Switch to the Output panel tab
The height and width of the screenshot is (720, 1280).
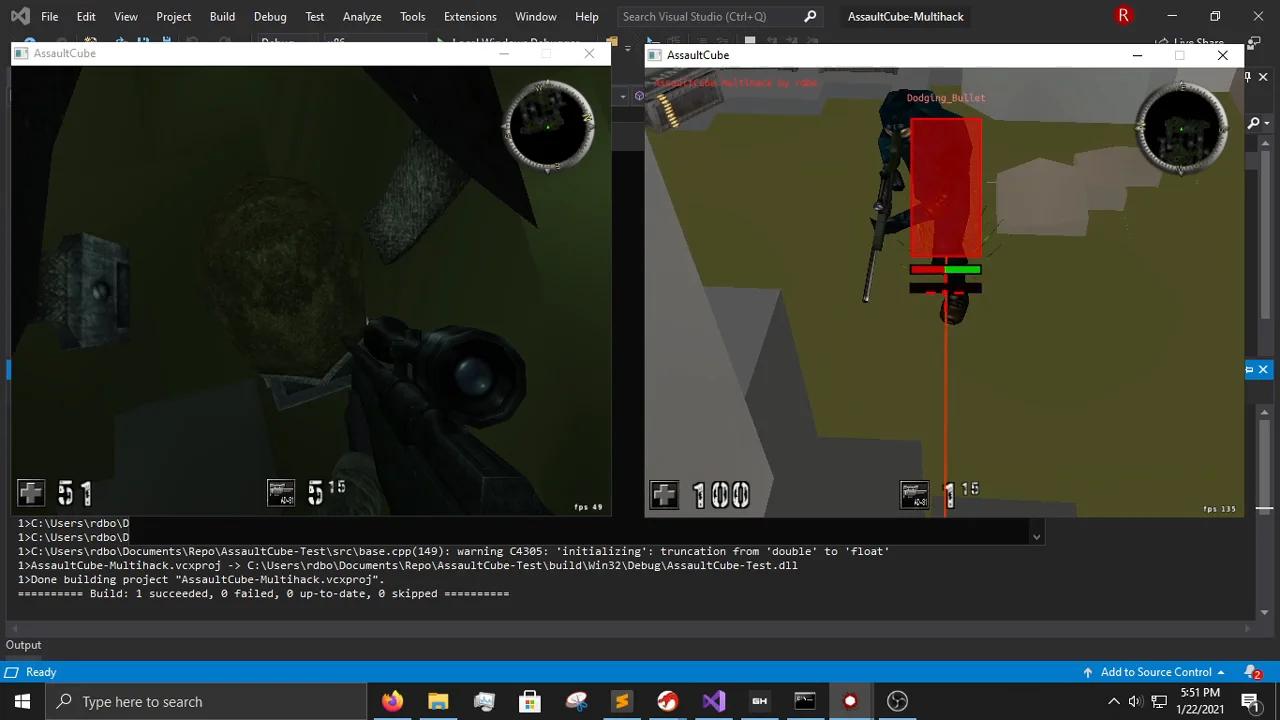pos(24,645)
